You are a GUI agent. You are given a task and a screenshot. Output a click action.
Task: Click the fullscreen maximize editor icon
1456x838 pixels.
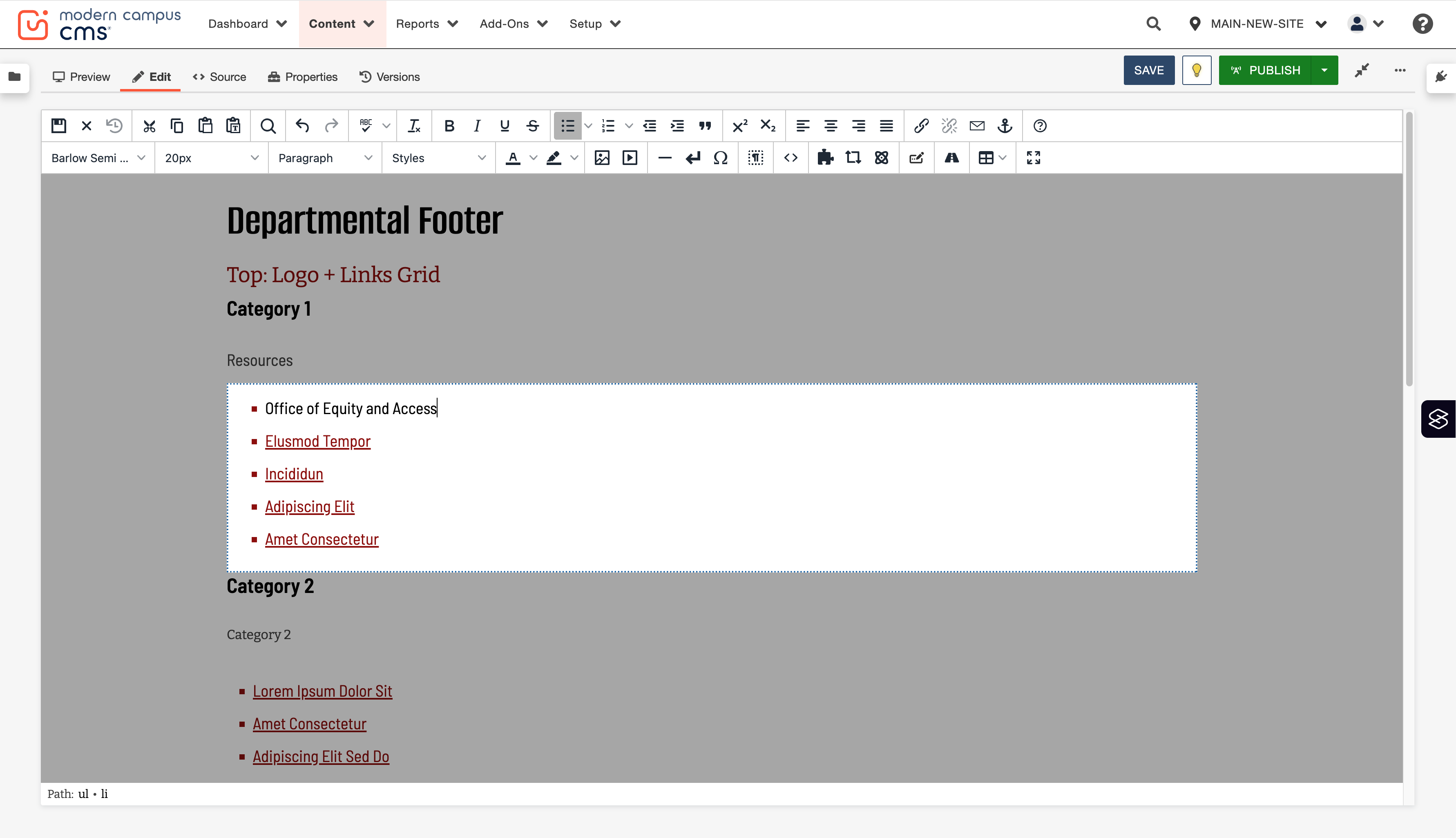tap(1034, 158)
